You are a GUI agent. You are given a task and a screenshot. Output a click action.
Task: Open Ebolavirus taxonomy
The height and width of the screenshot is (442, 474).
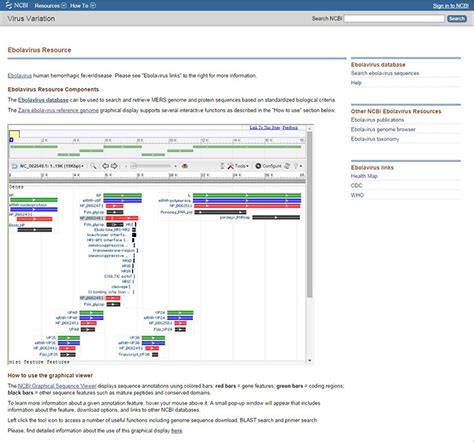(375, 139)
